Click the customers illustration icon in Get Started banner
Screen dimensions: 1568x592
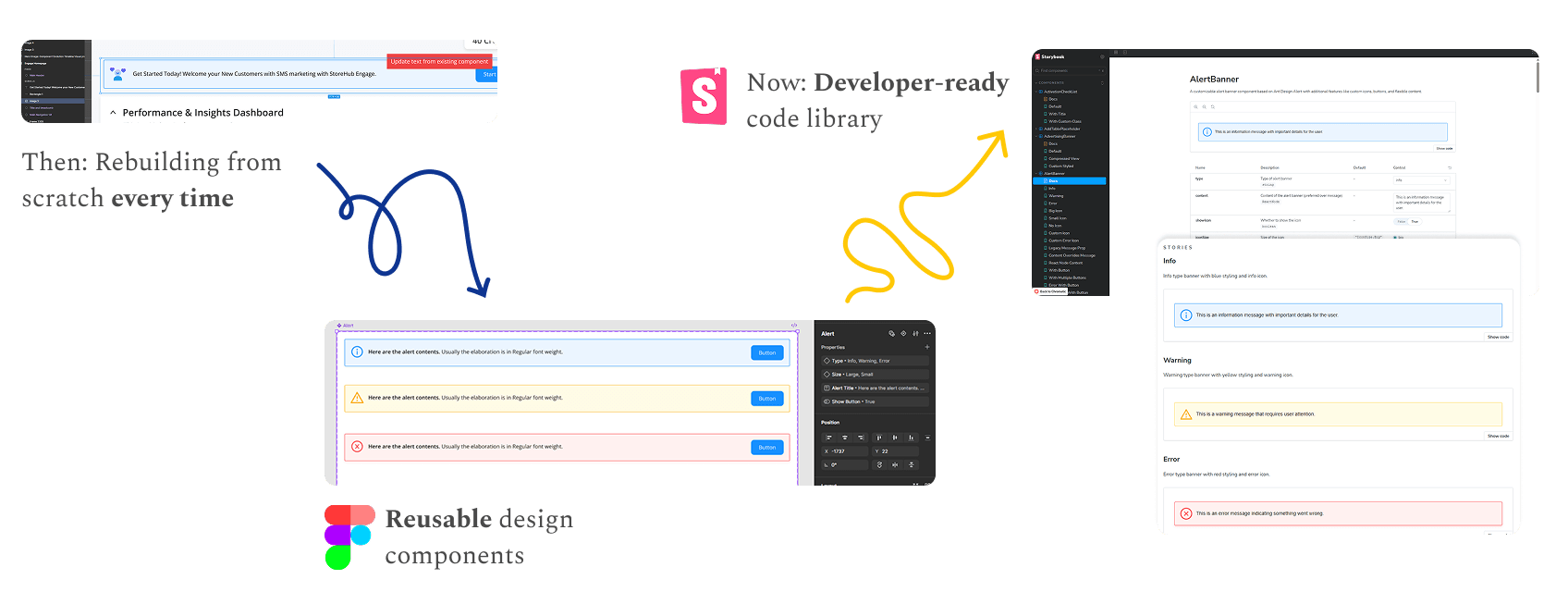coord(117,73)
